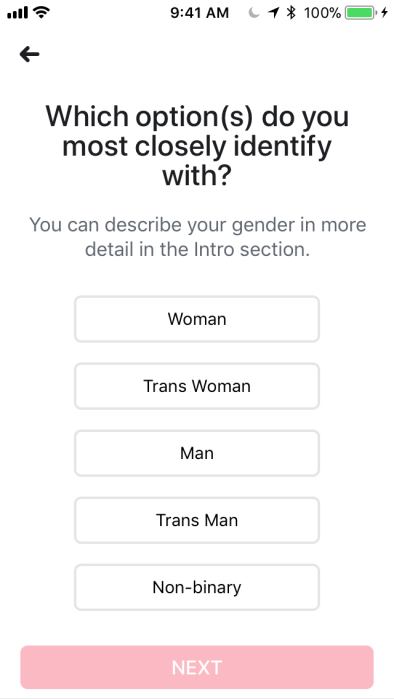Tap the green battery icon
Viewport: 394px width, 699px height.
360,13
